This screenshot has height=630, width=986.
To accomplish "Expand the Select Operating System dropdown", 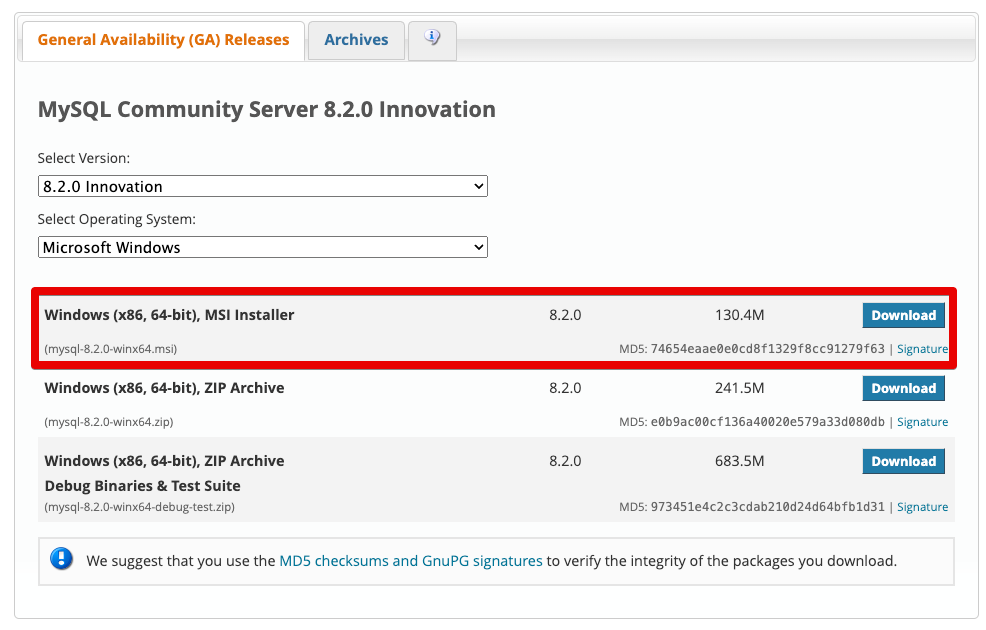I will pos(262,247).
